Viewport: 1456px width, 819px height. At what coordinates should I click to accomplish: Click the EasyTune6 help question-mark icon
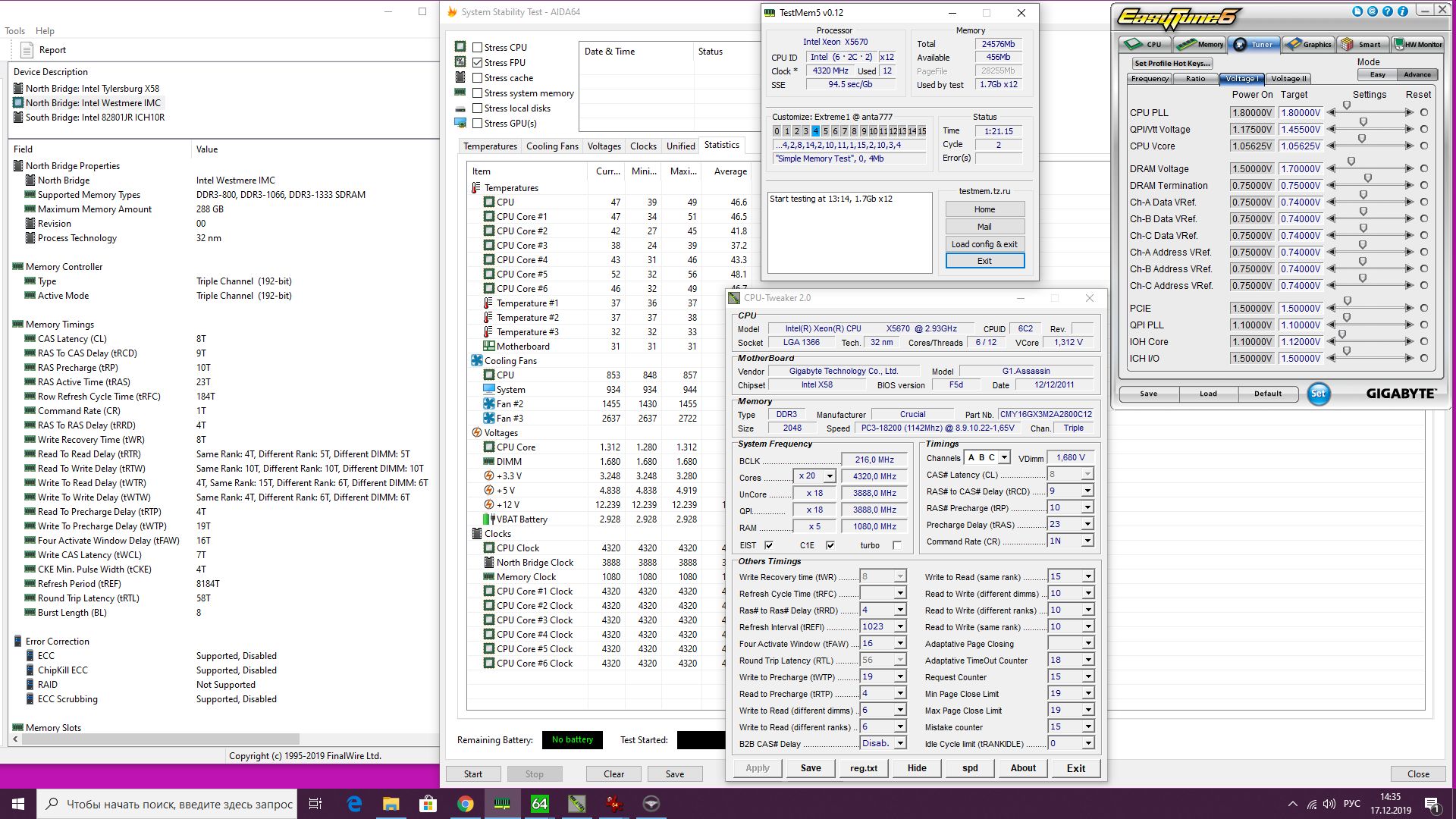click(x=1387, y=11)
